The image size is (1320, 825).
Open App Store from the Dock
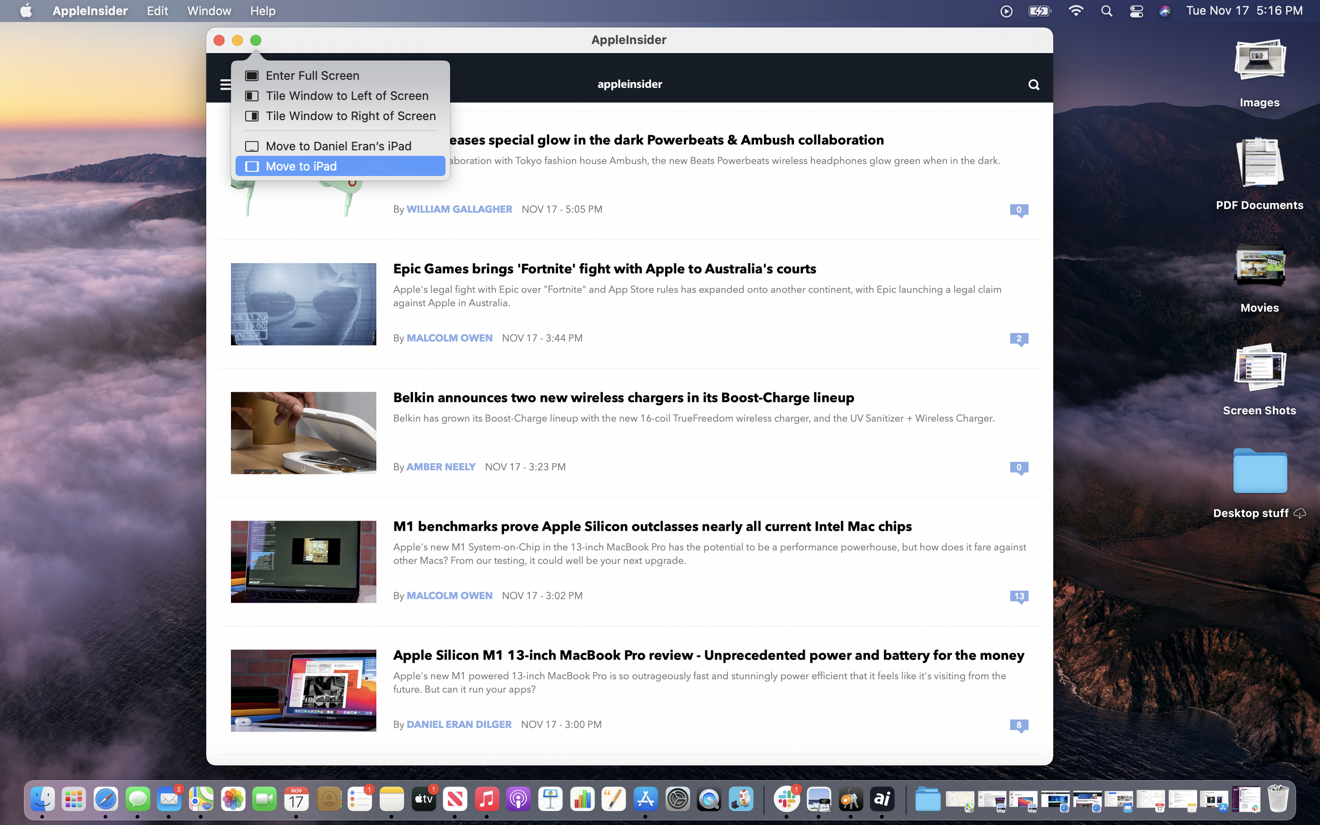pyautogui.click(x=645, y=799)
